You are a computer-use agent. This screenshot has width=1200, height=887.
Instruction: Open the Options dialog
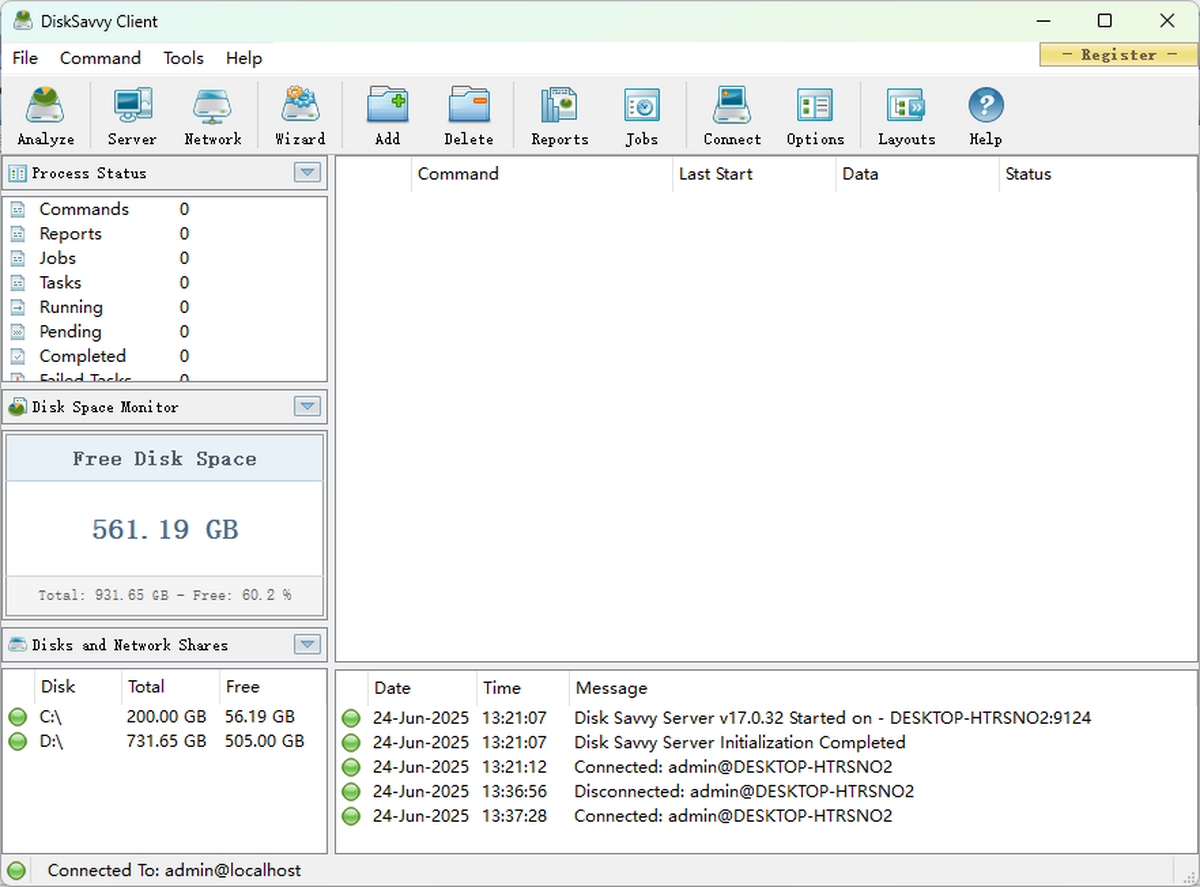click(x=814, y=114)
